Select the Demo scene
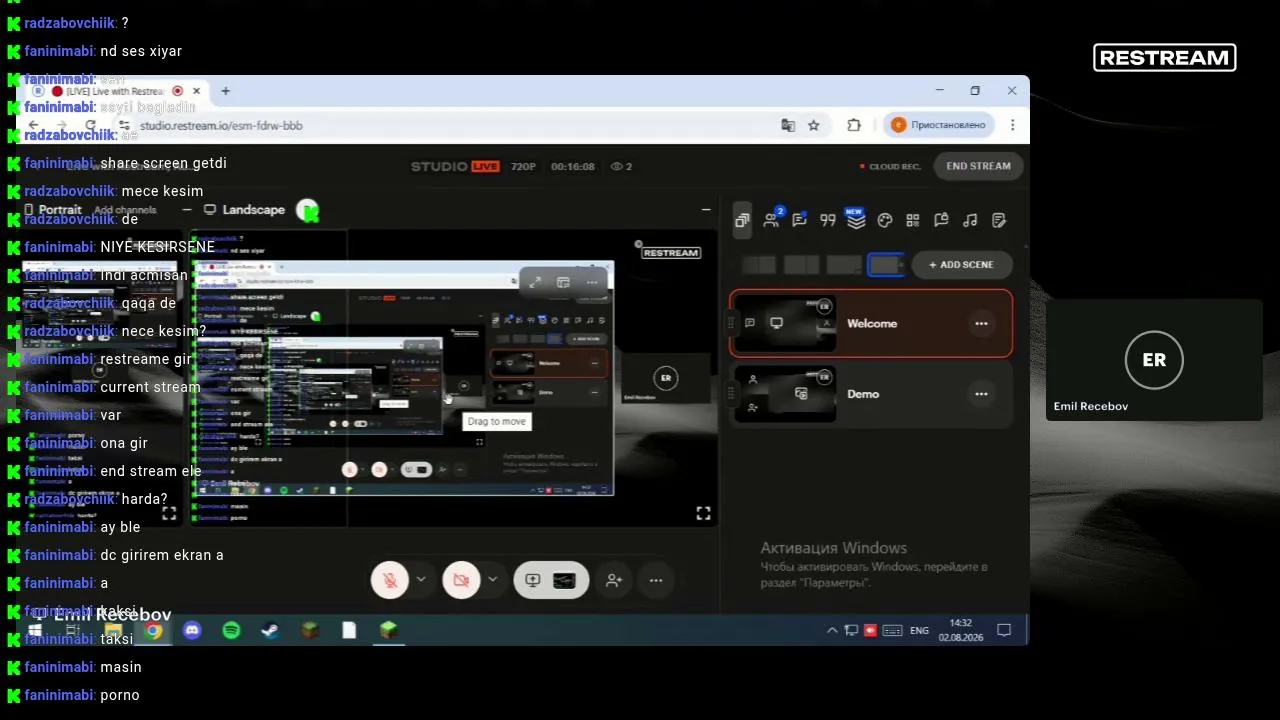The height and width of the screenshot is (720, 1280). click(x=871, y=394)
